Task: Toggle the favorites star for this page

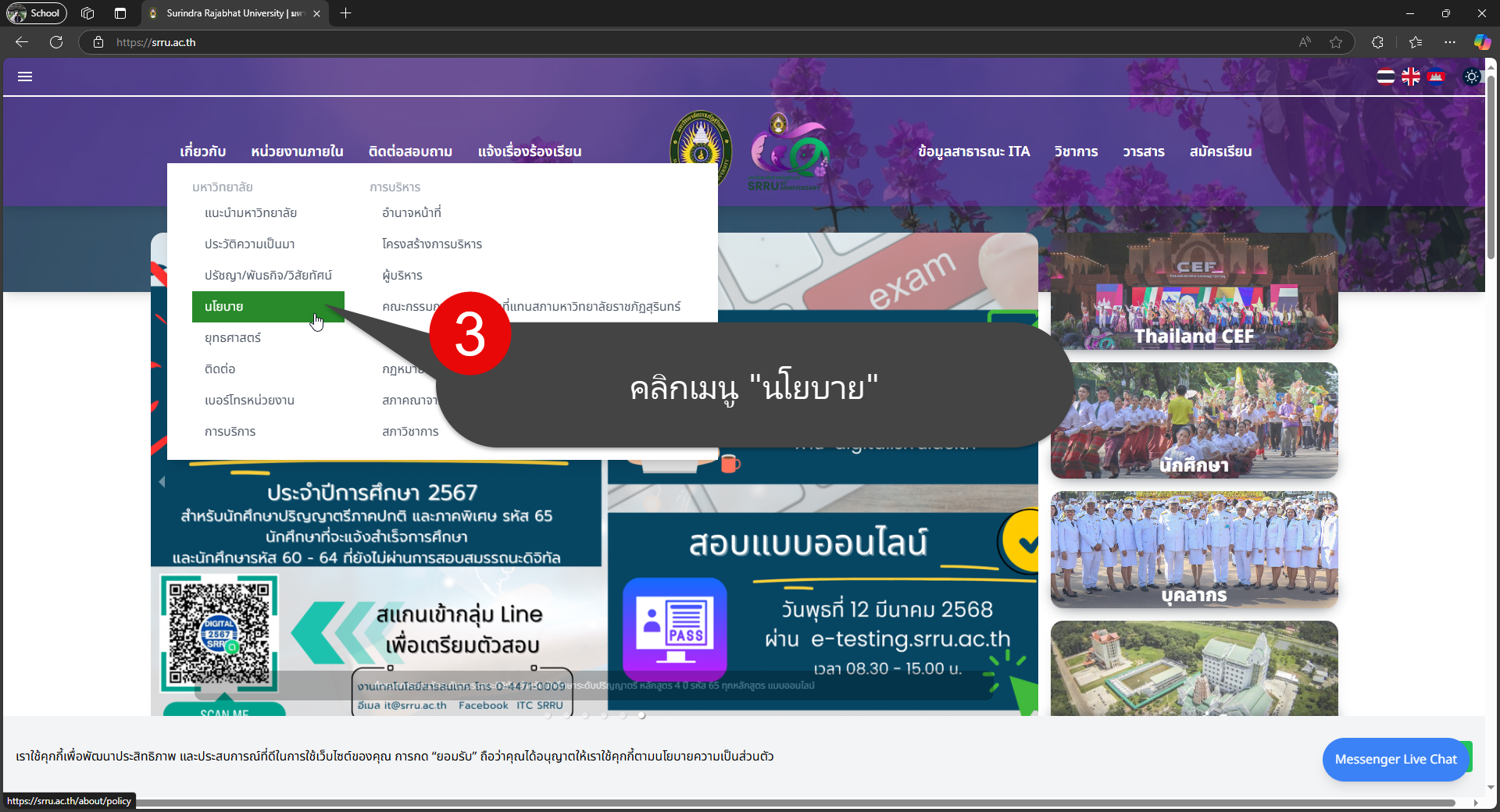Action: click(x=1336, y=42)
